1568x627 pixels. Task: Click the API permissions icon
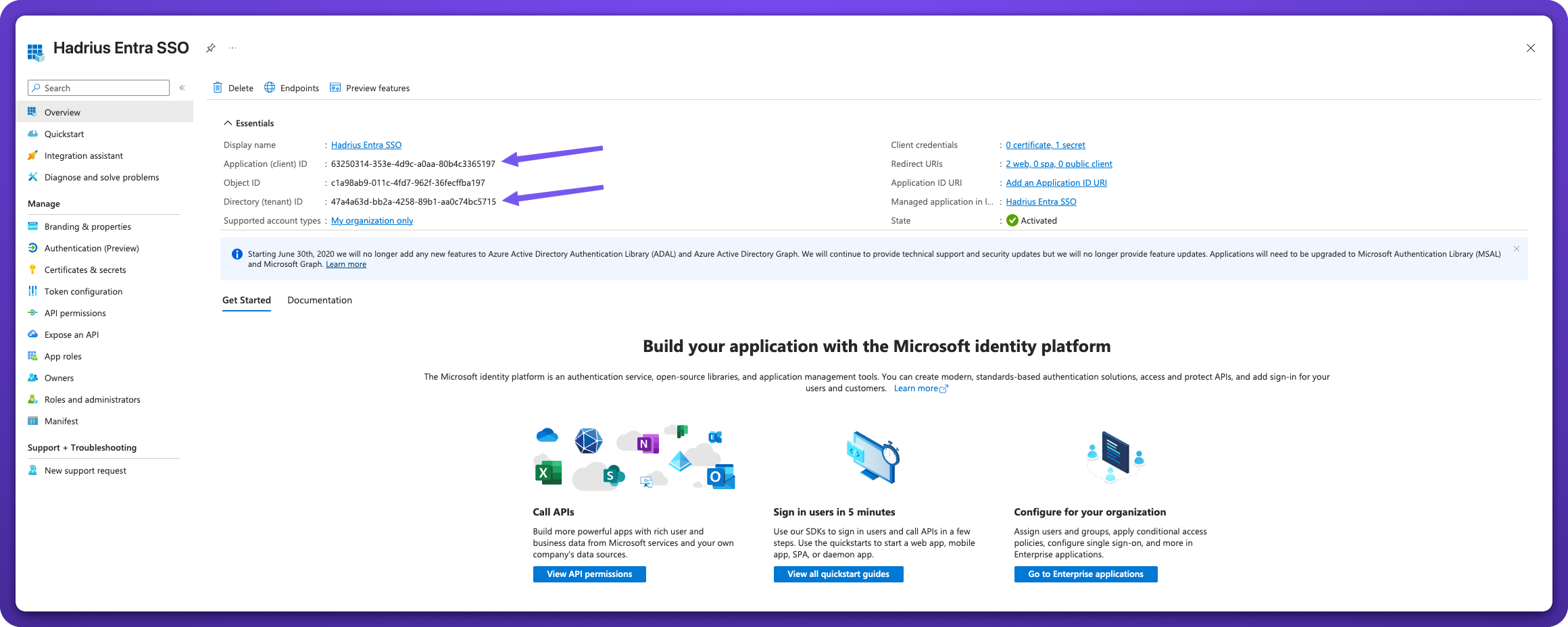(32, 313)
